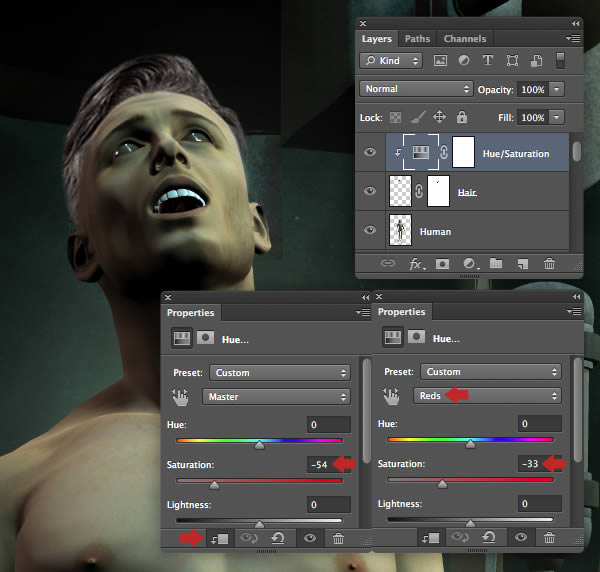Delete adjustment layer in right Properties panel
The height and width of the screenshot is (572, 600).
[x=549, y=538]
